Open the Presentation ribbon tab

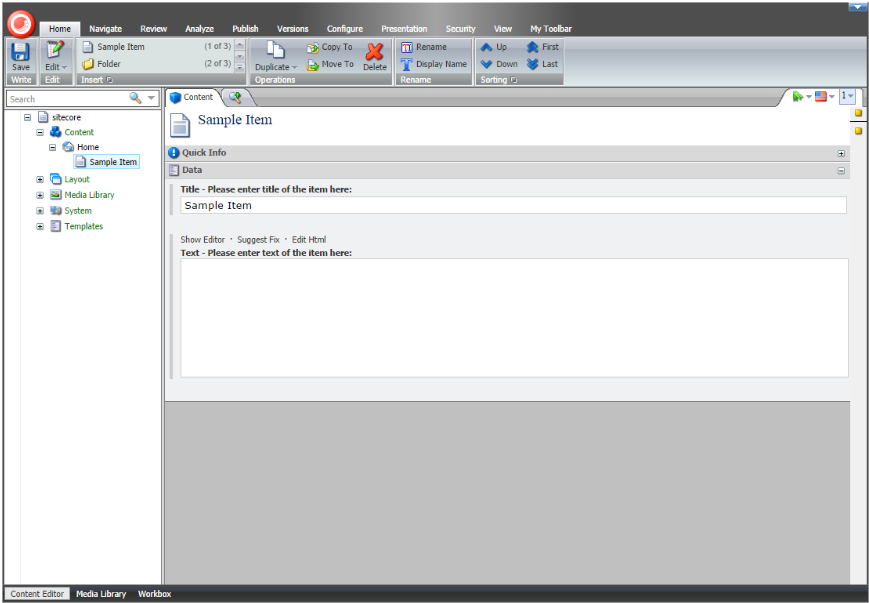404,29
